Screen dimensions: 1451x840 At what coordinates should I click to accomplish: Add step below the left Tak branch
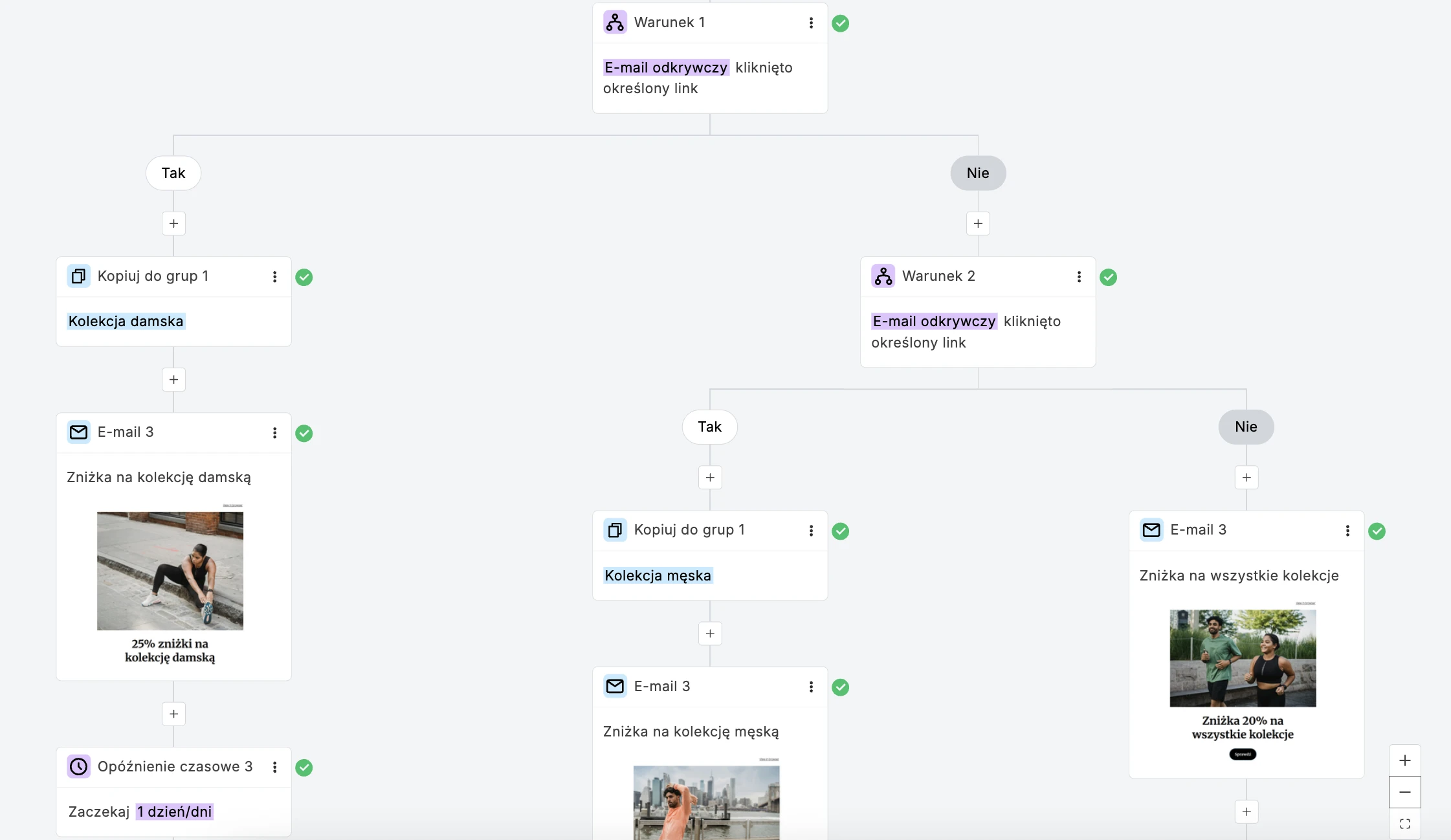(x=173, y=224)
